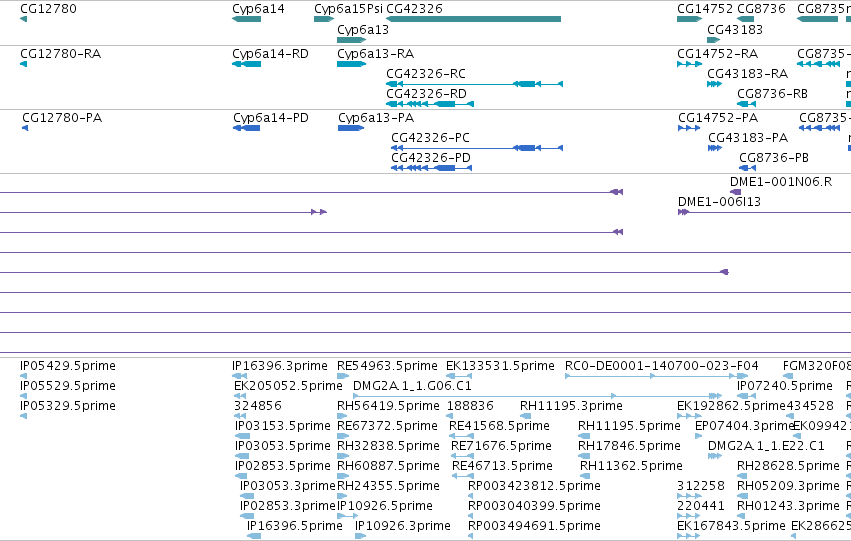Open EST IP03053.5prime
The width and height of the screenshot is (851, 541).
[x=283, y=446]
